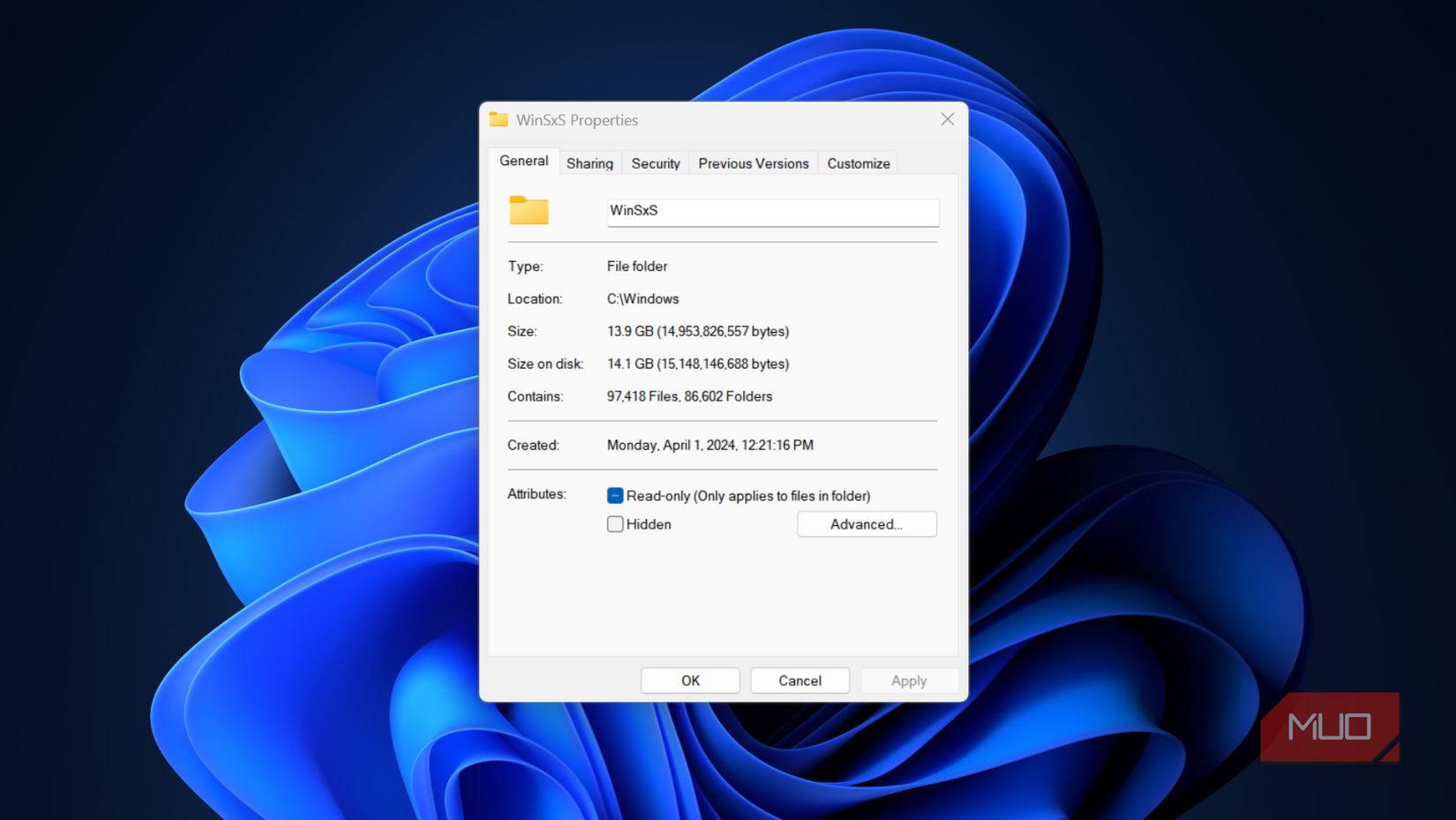Click the folder icon in the title bar
Viewport: 1456px width, 820px height.
pos(499,119)
